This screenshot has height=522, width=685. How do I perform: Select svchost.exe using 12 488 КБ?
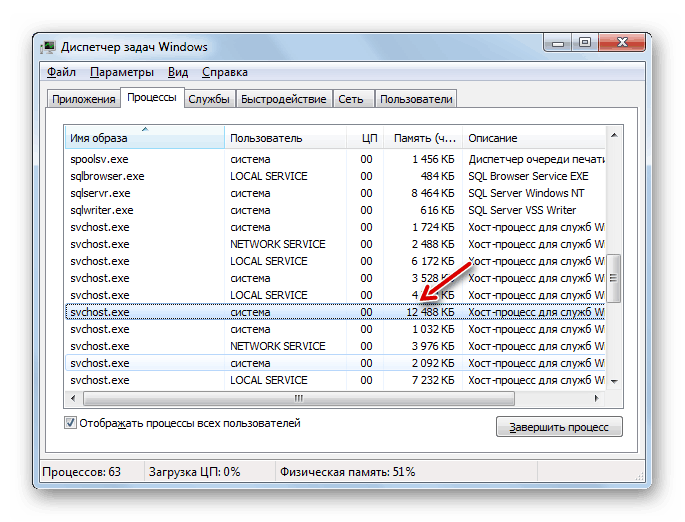pos(335,312)
